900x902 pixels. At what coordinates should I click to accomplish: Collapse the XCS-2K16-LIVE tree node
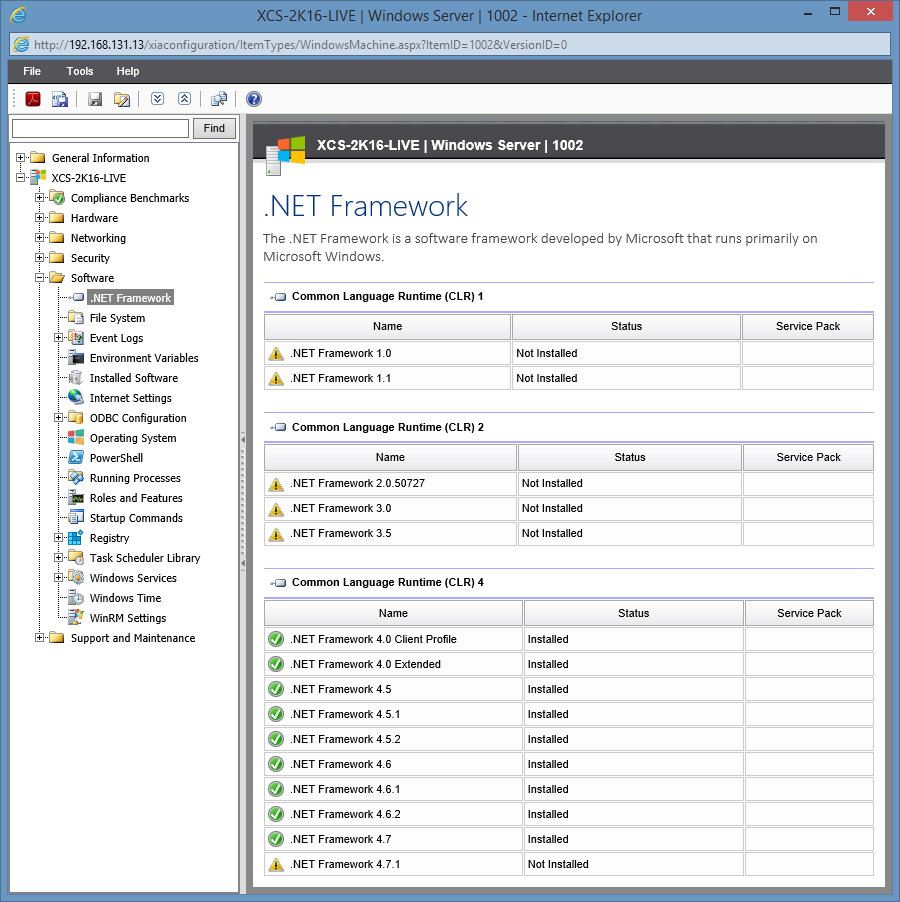(x=21, y=178)
